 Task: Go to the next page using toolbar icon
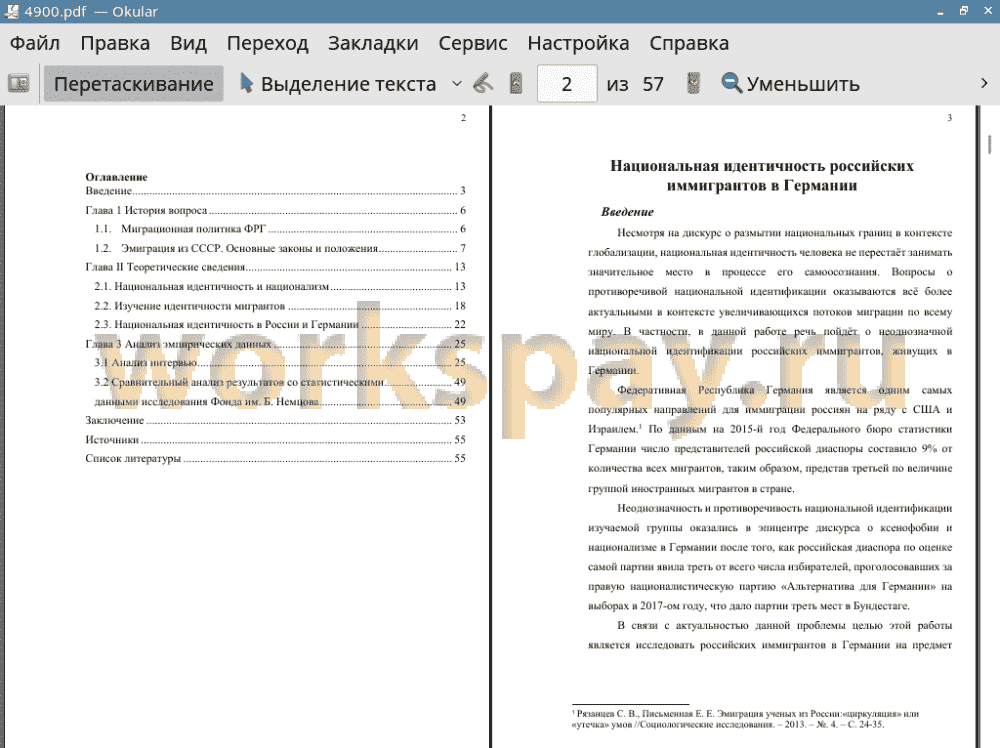[x=693, y=84]
